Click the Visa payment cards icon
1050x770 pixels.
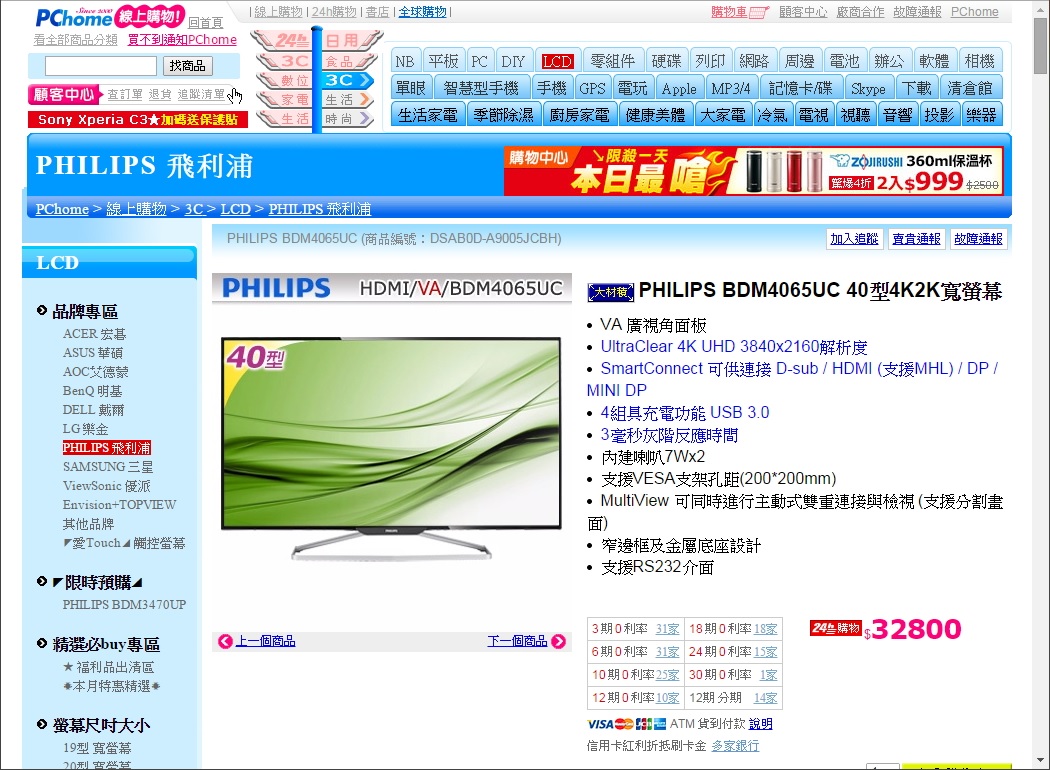click(626, 724)
